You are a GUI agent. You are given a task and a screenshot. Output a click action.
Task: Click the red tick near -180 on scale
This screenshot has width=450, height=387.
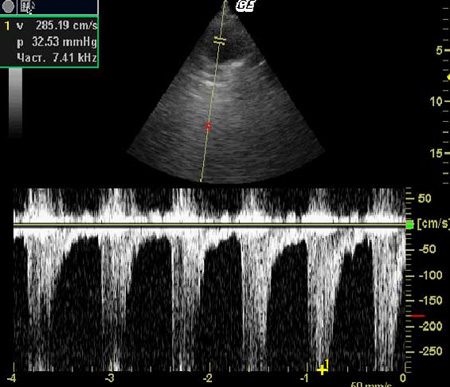418,315
